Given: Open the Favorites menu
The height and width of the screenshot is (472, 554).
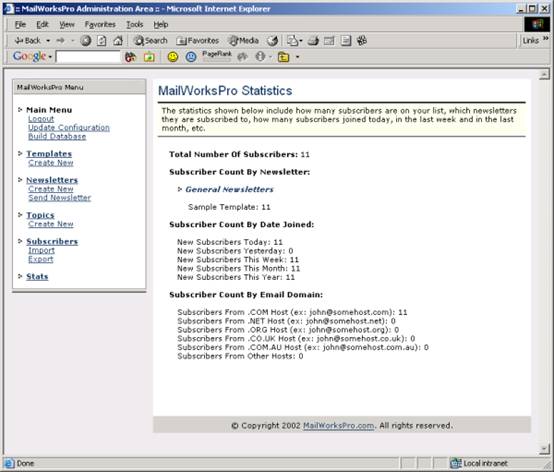Looking at the screenshot, I should point(100,24).
